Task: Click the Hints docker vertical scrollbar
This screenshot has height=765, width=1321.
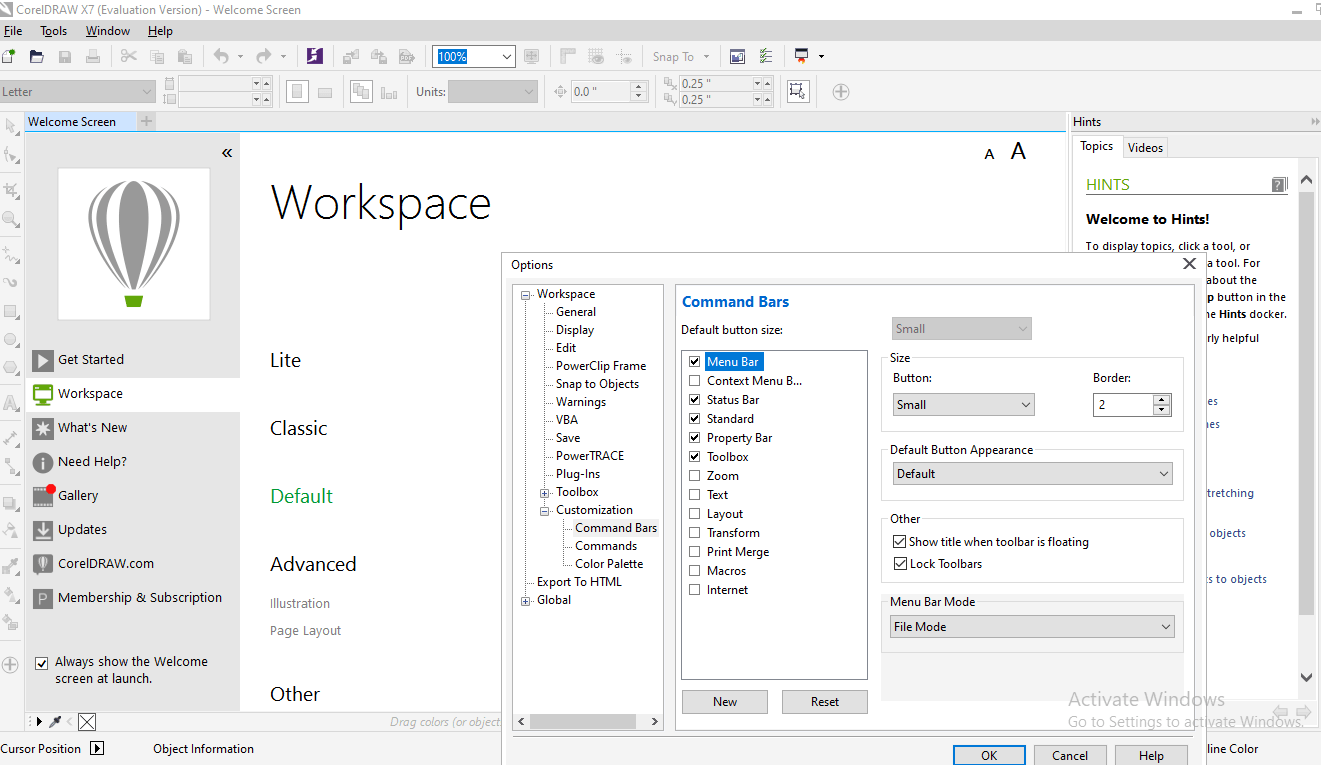Action: (1307, 405)
